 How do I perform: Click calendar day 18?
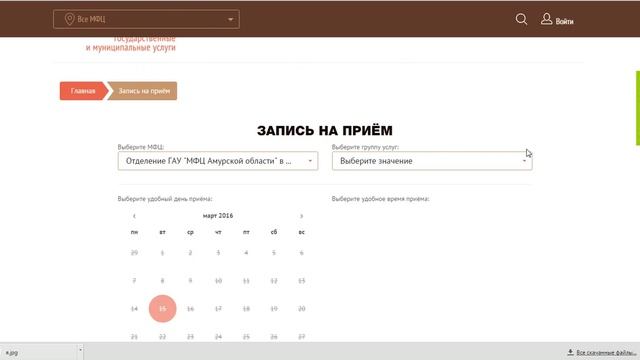tap(246, 309)
